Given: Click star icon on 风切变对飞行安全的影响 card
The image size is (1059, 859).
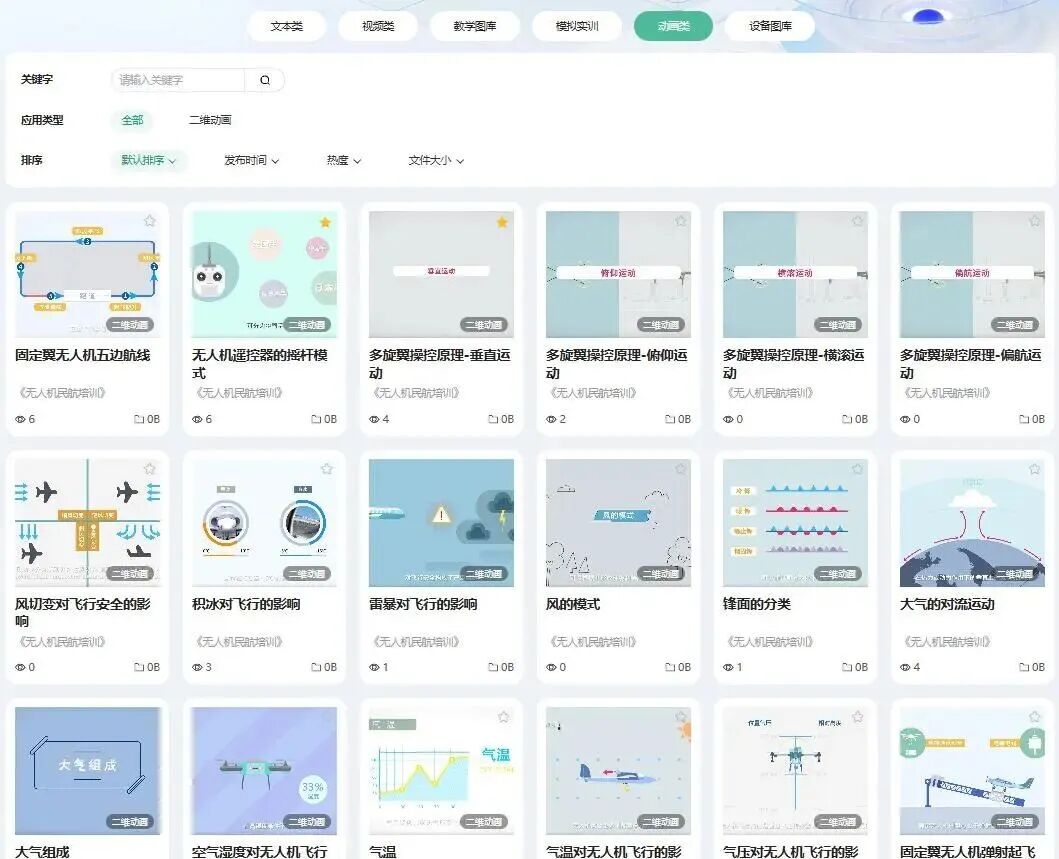Looking at the screenshot, I should pyautogui.click(x=149, y=469).
